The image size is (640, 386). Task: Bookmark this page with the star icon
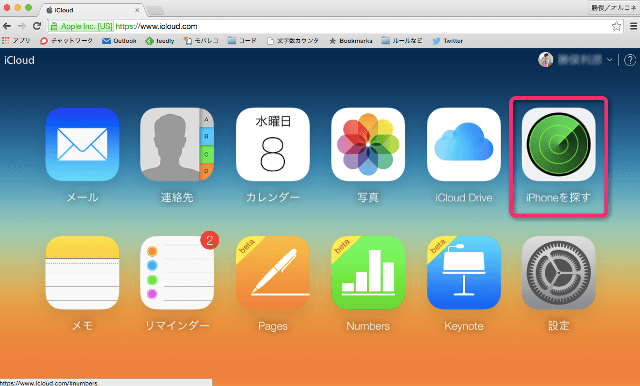point(616,26)
